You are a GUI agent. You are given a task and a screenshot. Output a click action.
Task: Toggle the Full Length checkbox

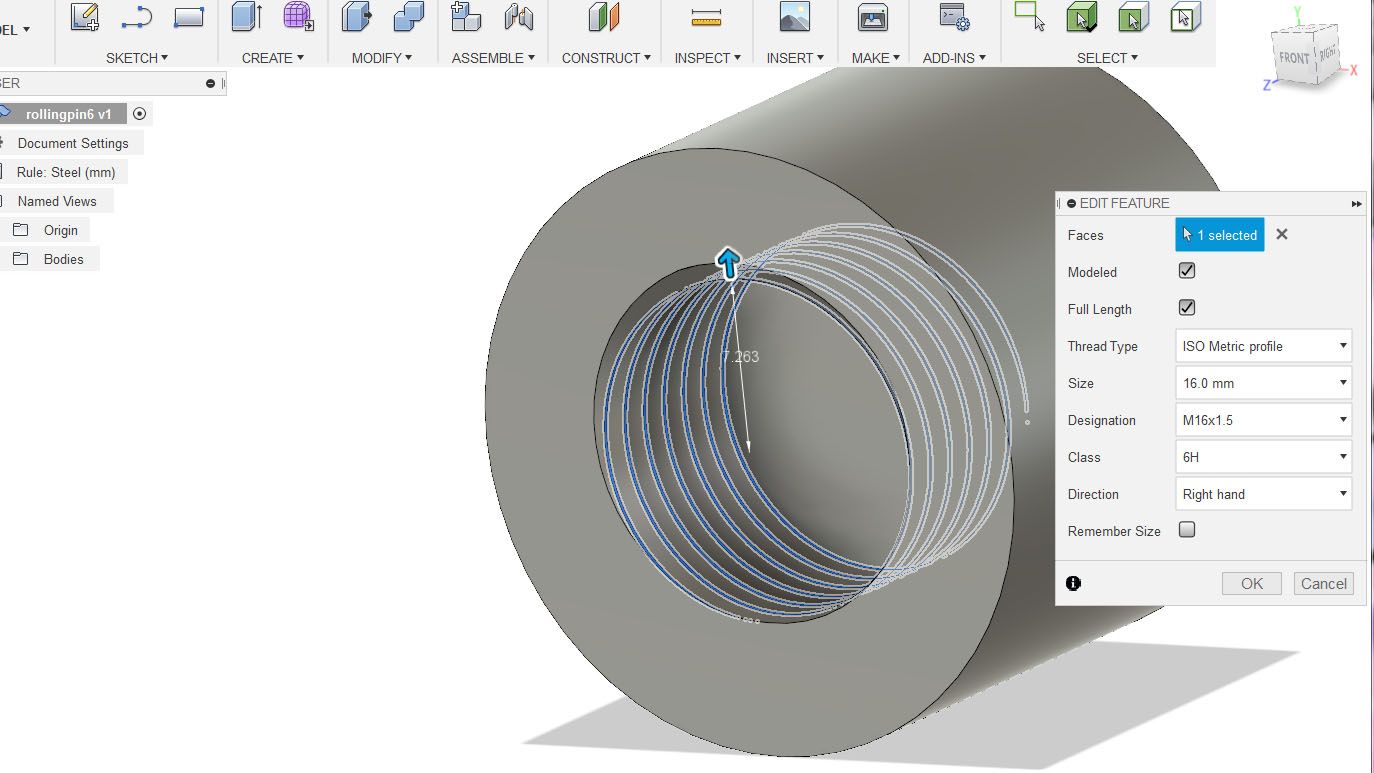(1187, 308)
